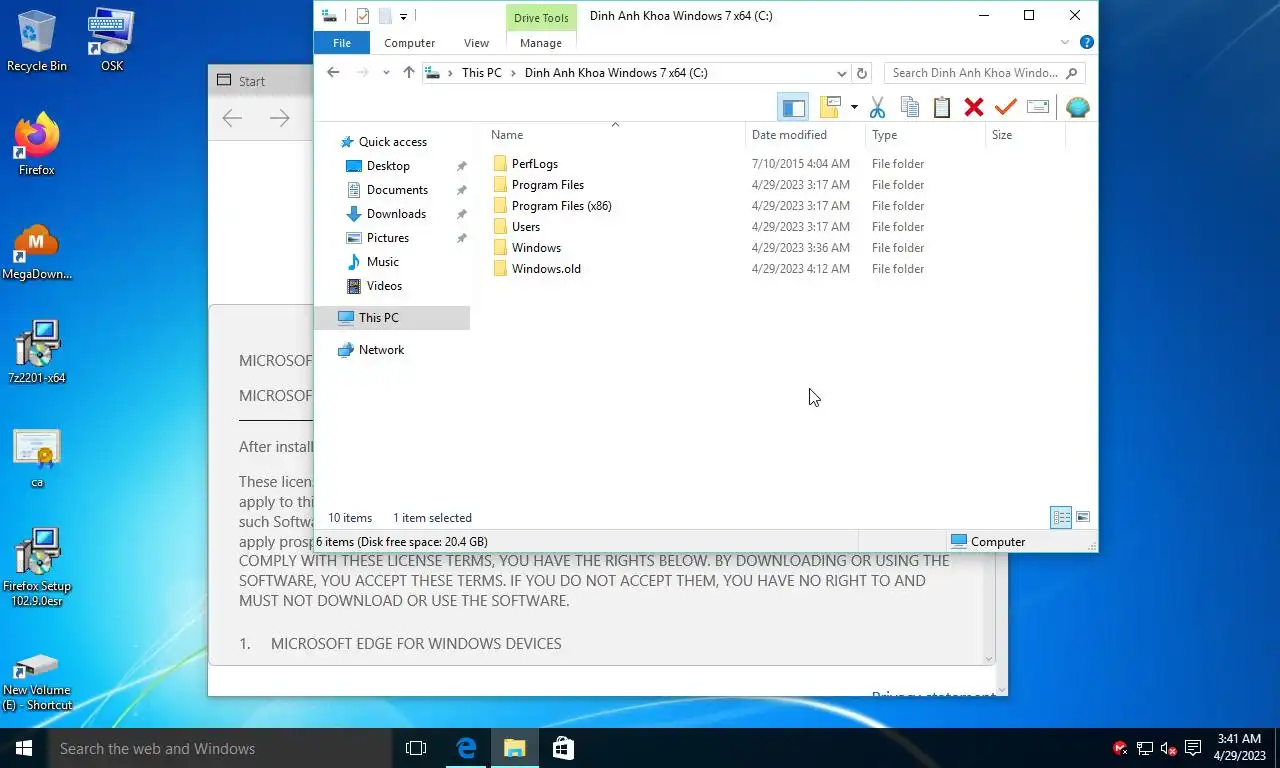Click the drive icon in title bar
The image size is (1280, 768).
coord(329,16)
